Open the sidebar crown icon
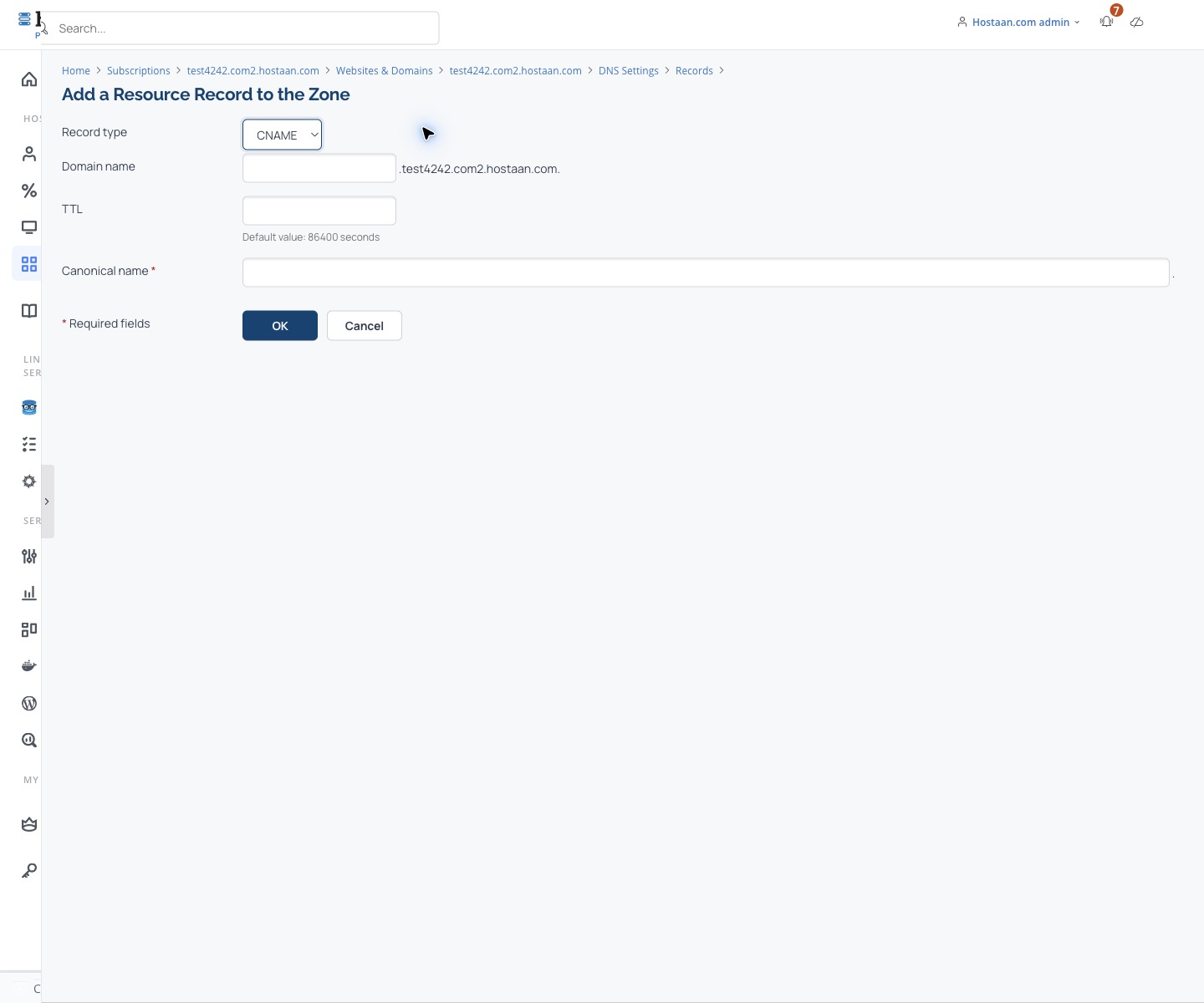This screenshot has width=1204, height=1003. (x=29, y=825)
